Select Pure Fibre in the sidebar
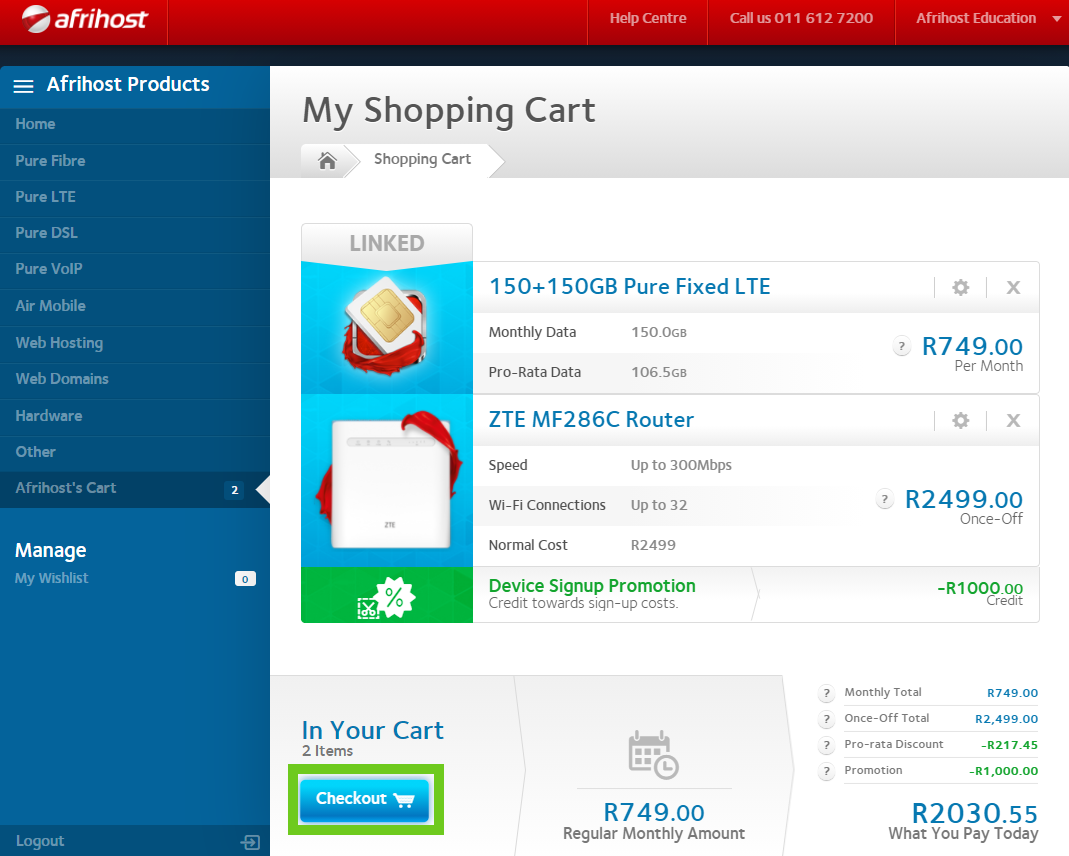 click(50, 161)
